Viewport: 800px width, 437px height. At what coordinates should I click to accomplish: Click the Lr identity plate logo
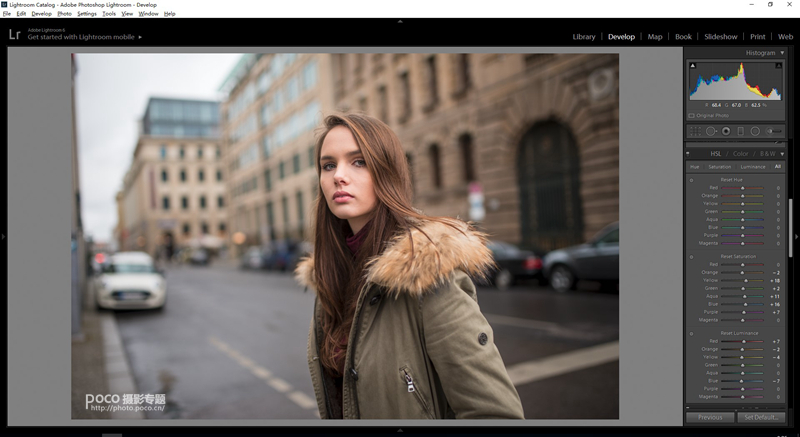(x=15, y=35)
